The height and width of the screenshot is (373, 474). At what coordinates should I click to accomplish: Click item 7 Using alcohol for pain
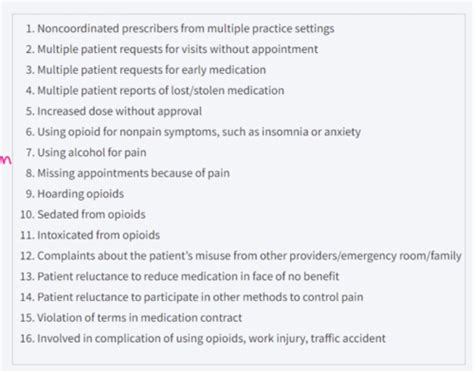click(86, 153)
